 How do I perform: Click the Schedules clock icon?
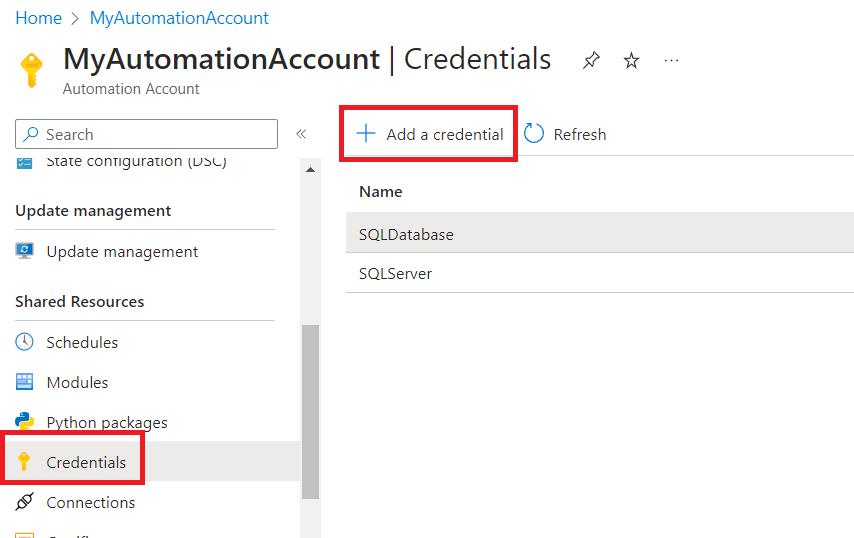(x=25, y=342)
